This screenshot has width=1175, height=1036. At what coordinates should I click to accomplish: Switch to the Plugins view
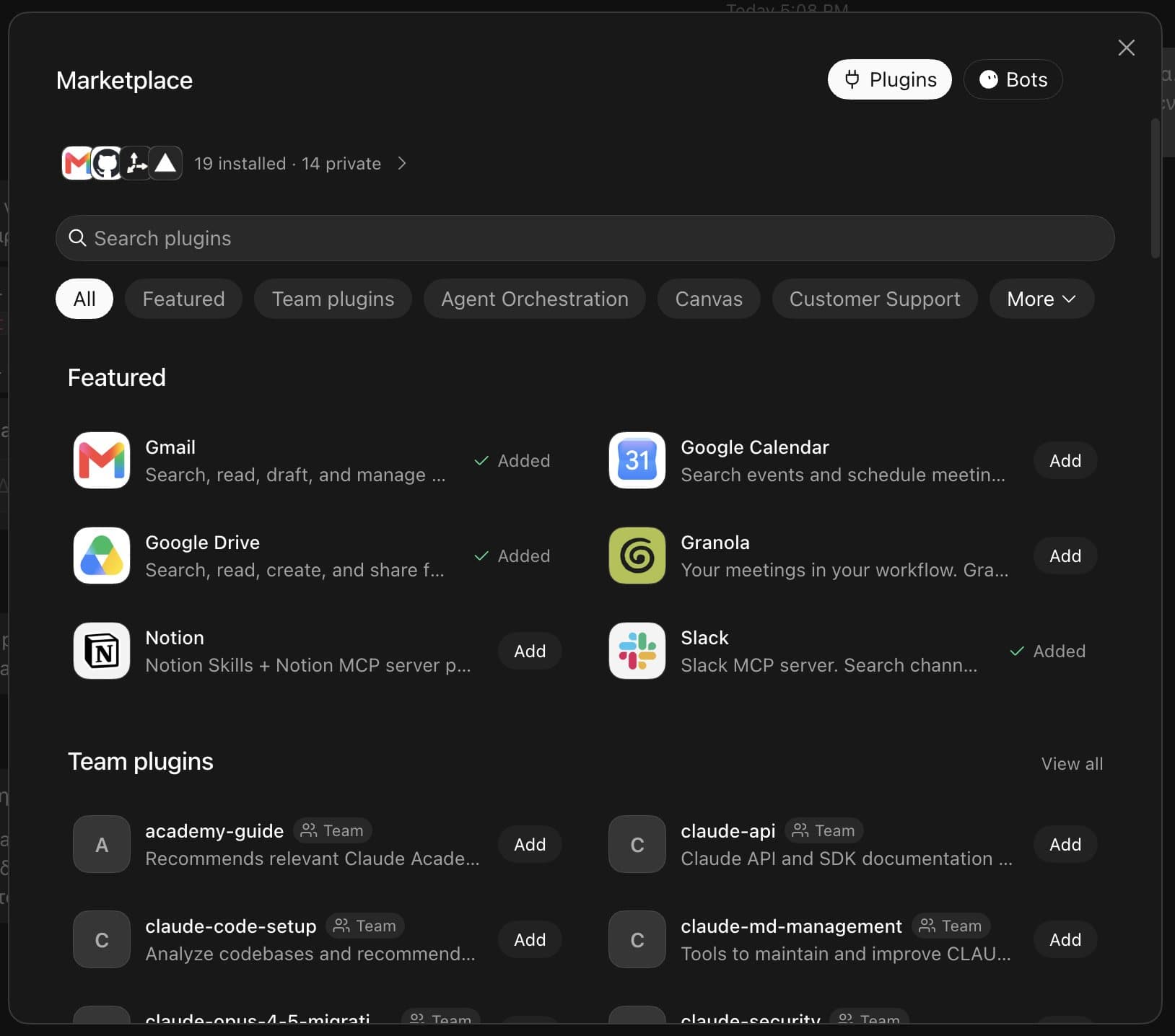click(889, 79)
